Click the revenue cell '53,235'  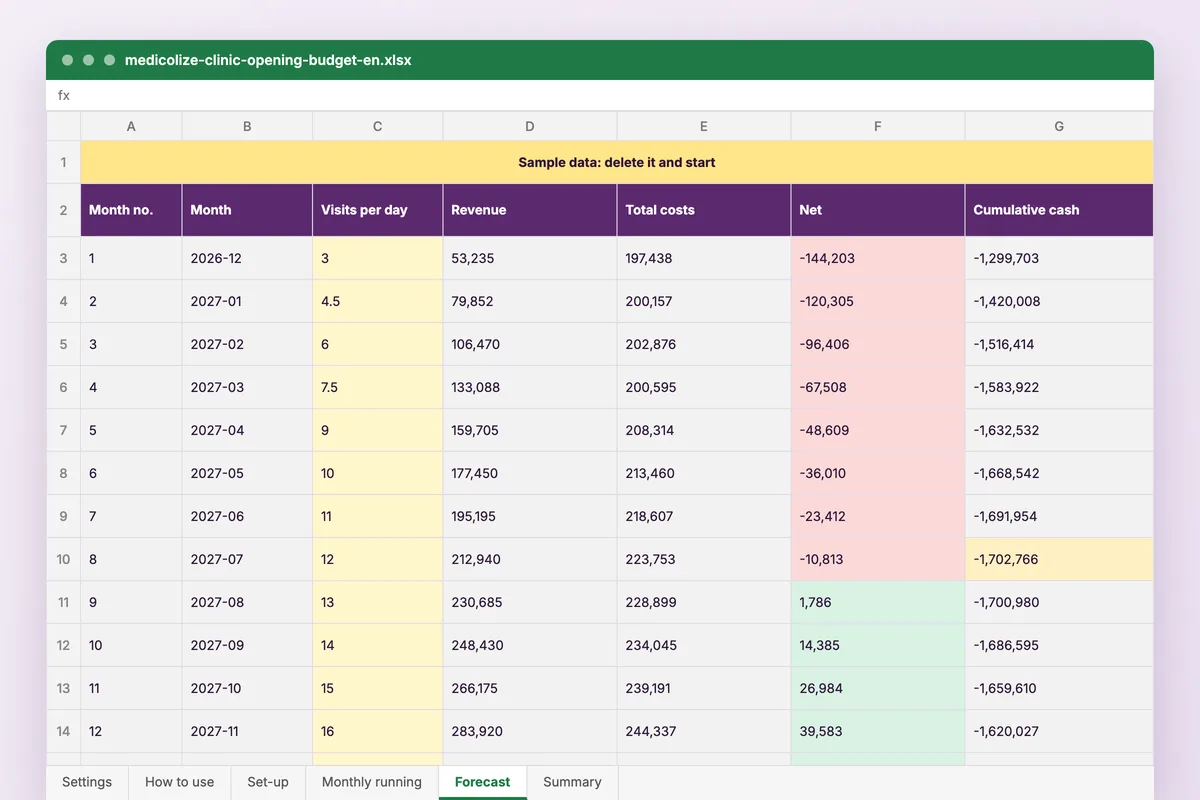coord(530,258)
